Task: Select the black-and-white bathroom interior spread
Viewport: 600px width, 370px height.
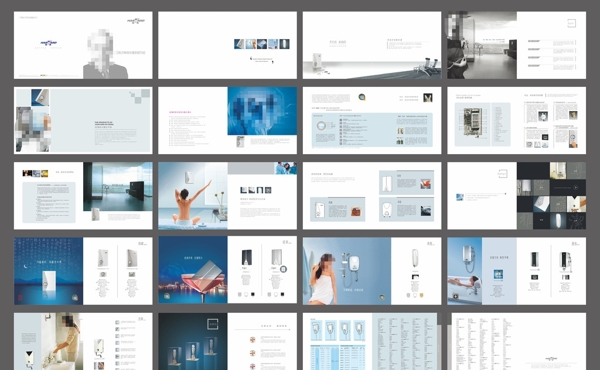Action: [x=517, y=45]
